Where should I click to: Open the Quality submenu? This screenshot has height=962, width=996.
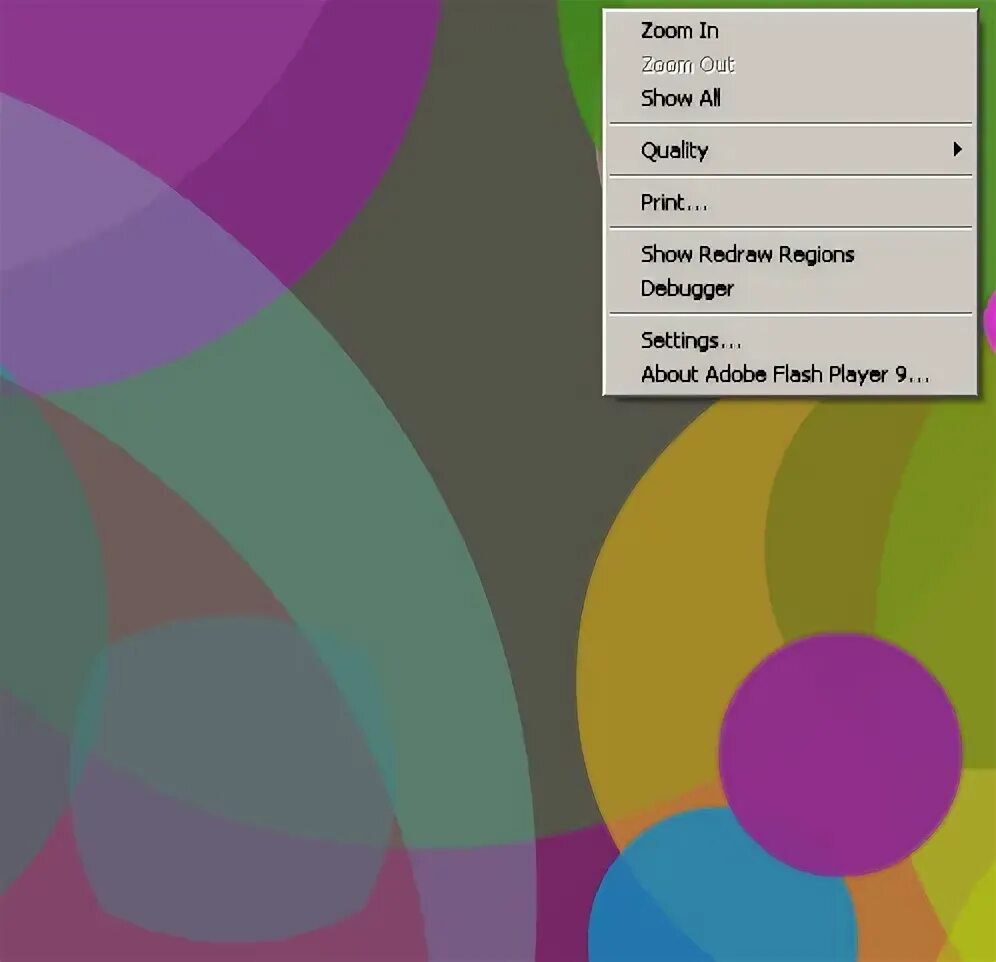click(x=790, y=150)
